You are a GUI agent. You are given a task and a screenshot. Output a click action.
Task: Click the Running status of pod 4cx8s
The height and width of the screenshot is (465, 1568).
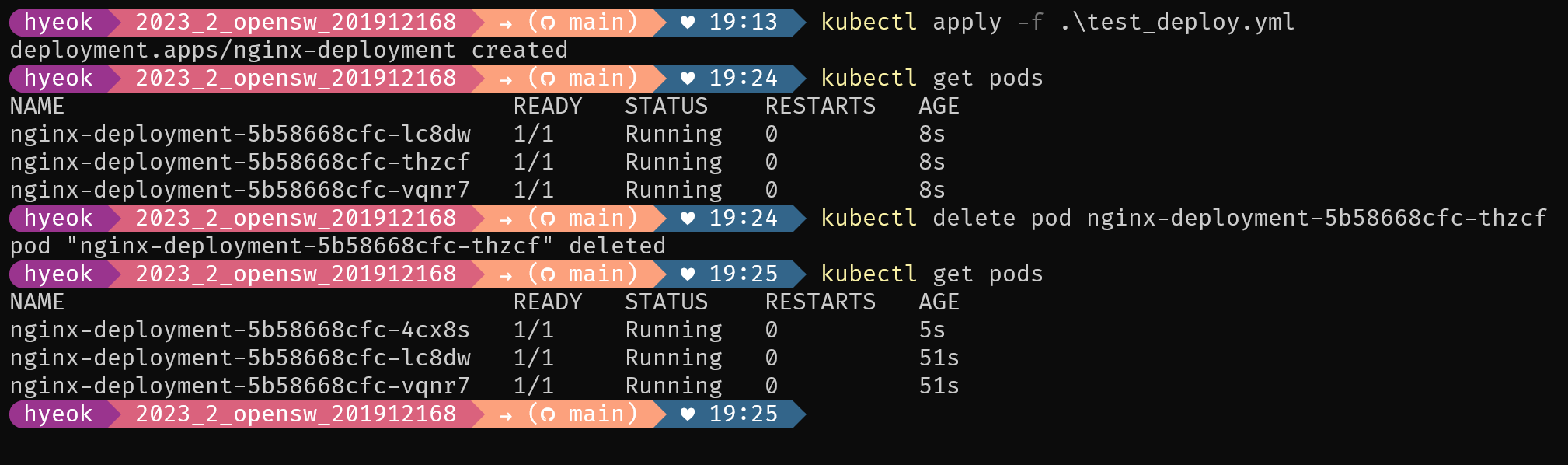point(674,330)
